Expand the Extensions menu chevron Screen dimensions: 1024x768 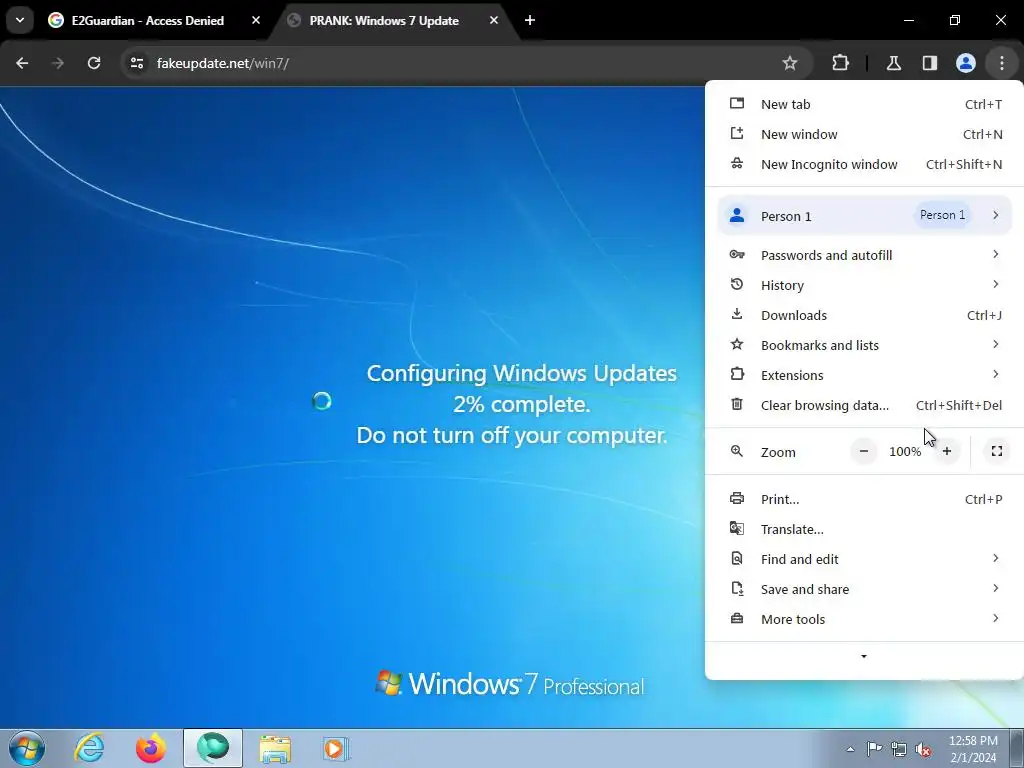995,374
